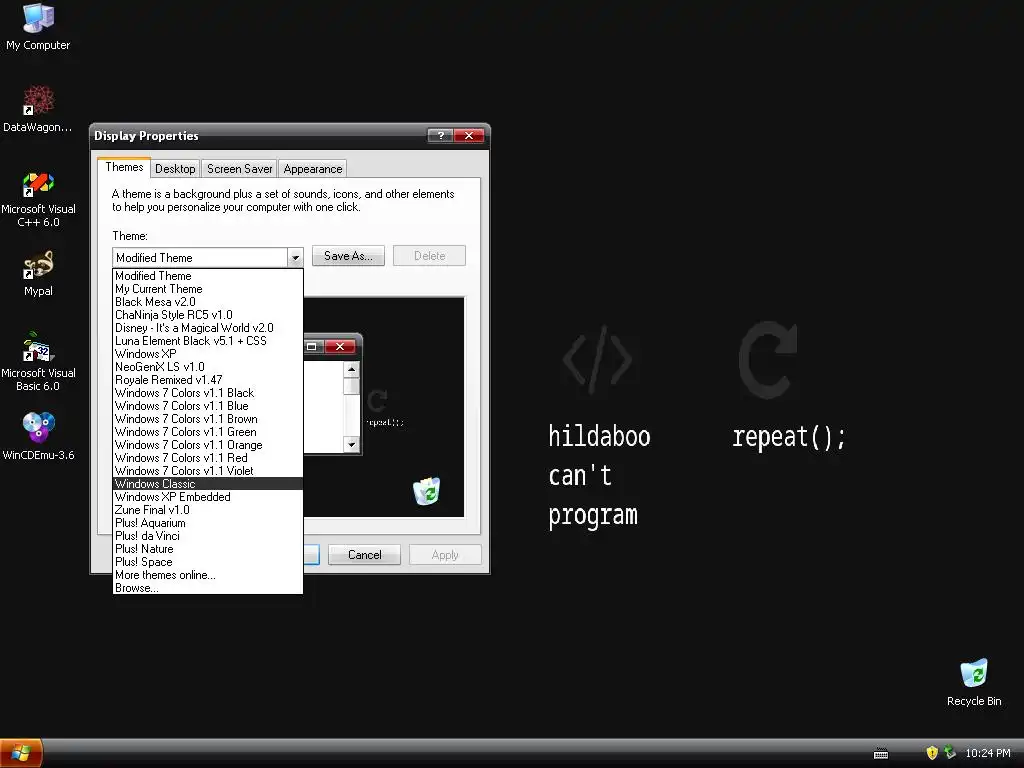This screenshot has width=1024, height=768.
Task: Click the Recycle Bin in theme preview
Action: [426, 491]
